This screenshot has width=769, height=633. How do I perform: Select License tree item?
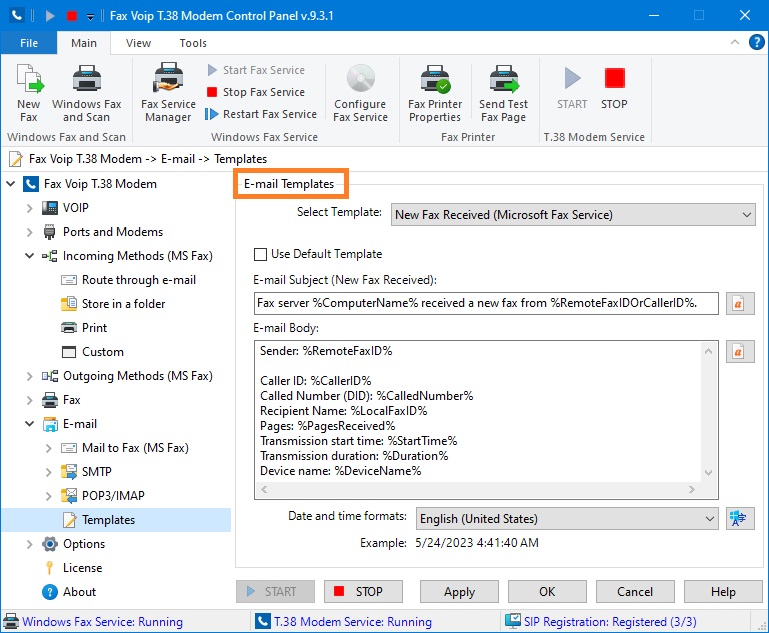coord(73,568)
